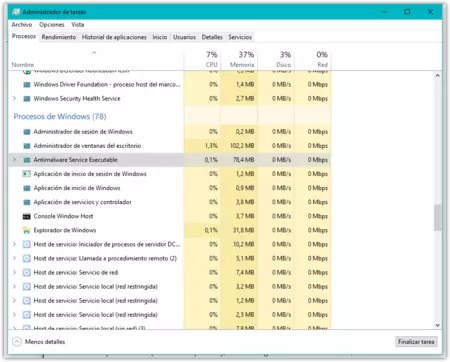450x362 pixels.
Task: Open the Usuarios tab
Action: click(x=184, y=37)
